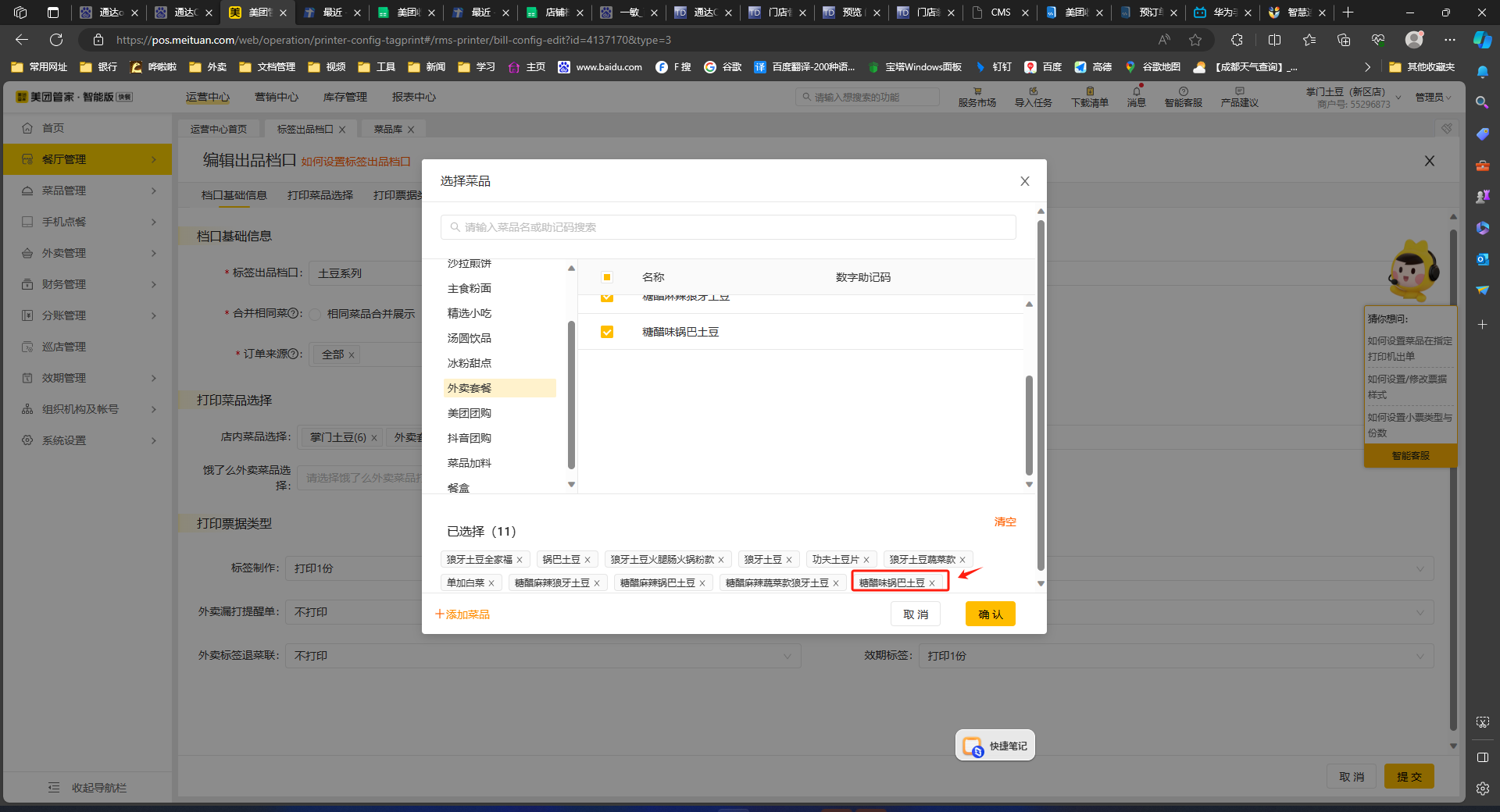
Task: Click the dish name search field
Action: (728, 227)
